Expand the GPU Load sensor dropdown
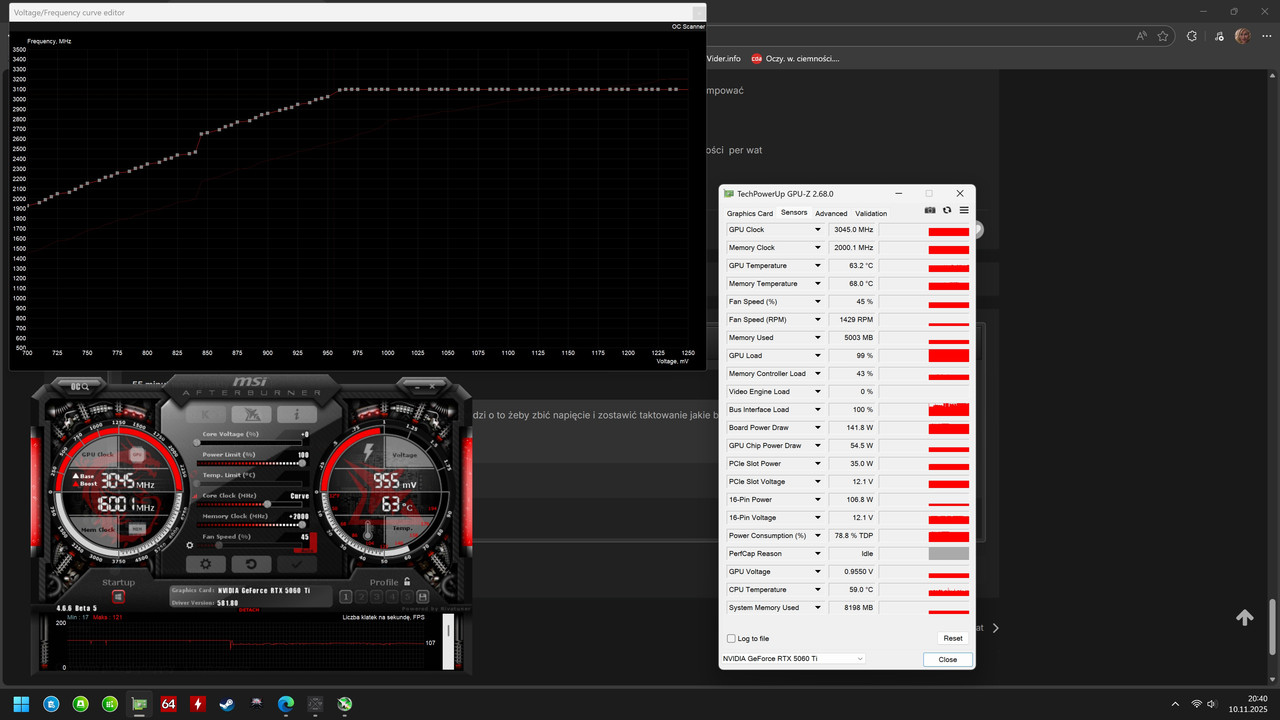 (x=818, y=356)
